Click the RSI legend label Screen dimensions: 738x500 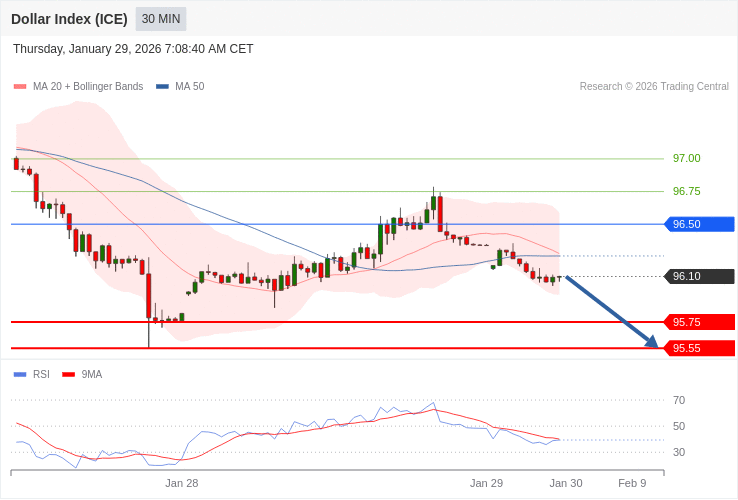click(41, 375)
